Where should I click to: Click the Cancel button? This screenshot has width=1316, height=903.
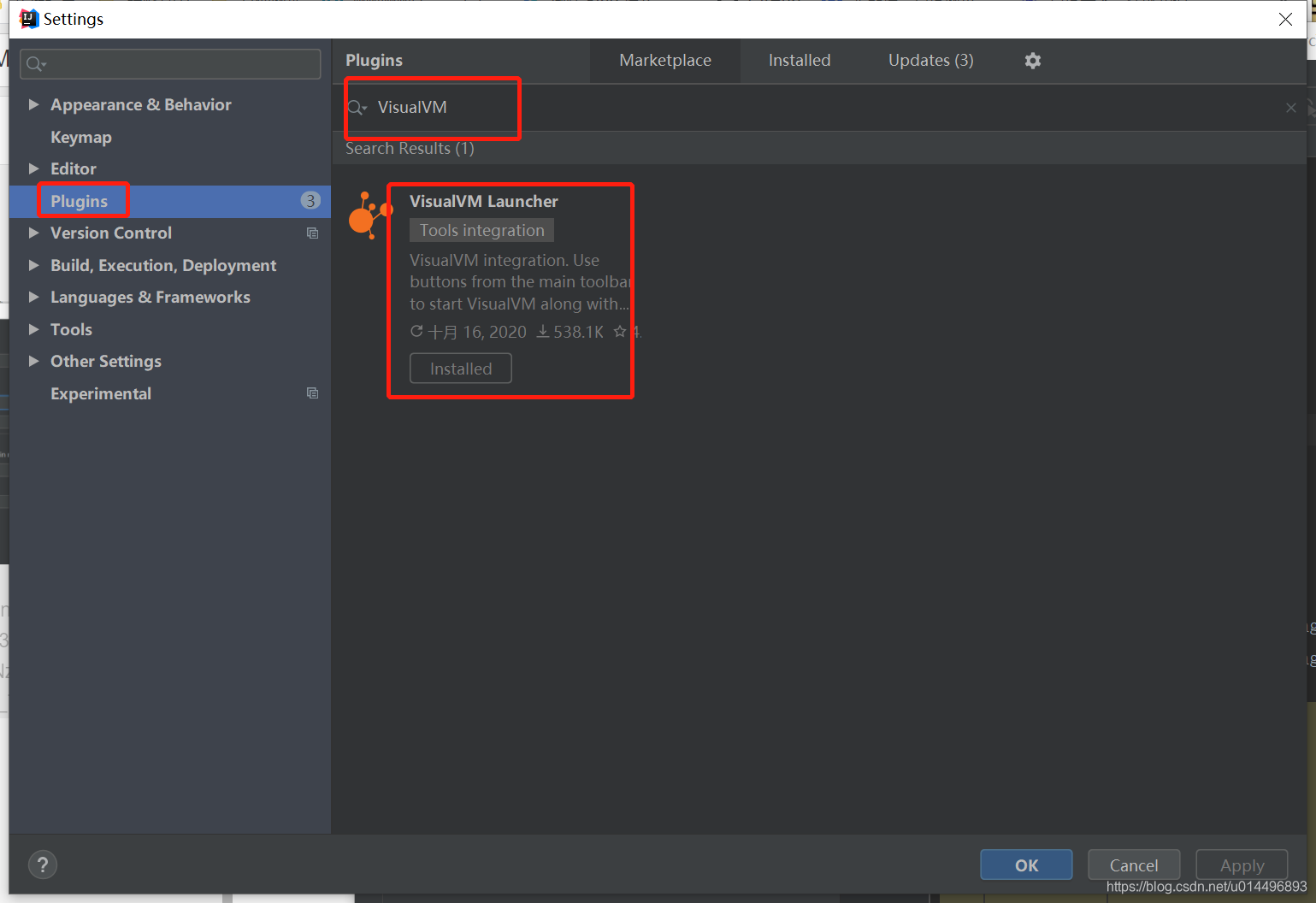click(1134, 865)
